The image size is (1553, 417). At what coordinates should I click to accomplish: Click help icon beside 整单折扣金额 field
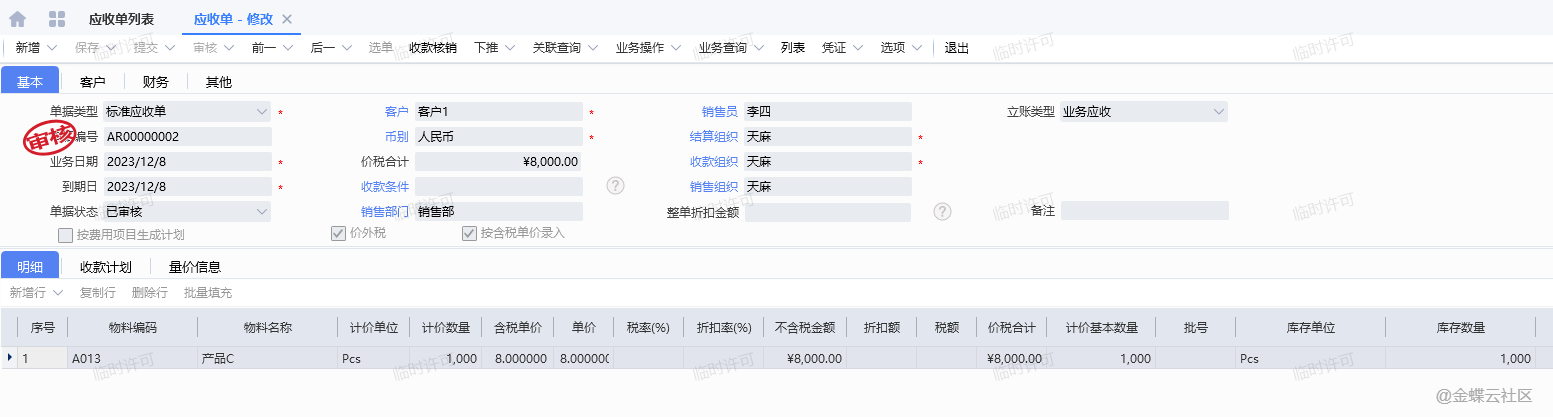point(942,211)
